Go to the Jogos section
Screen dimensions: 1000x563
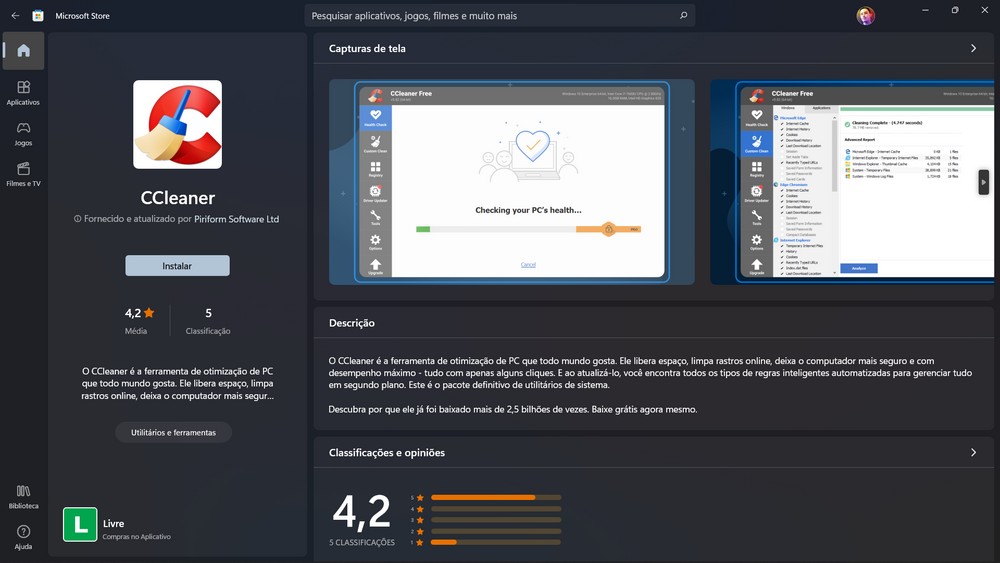pos(23,134)
